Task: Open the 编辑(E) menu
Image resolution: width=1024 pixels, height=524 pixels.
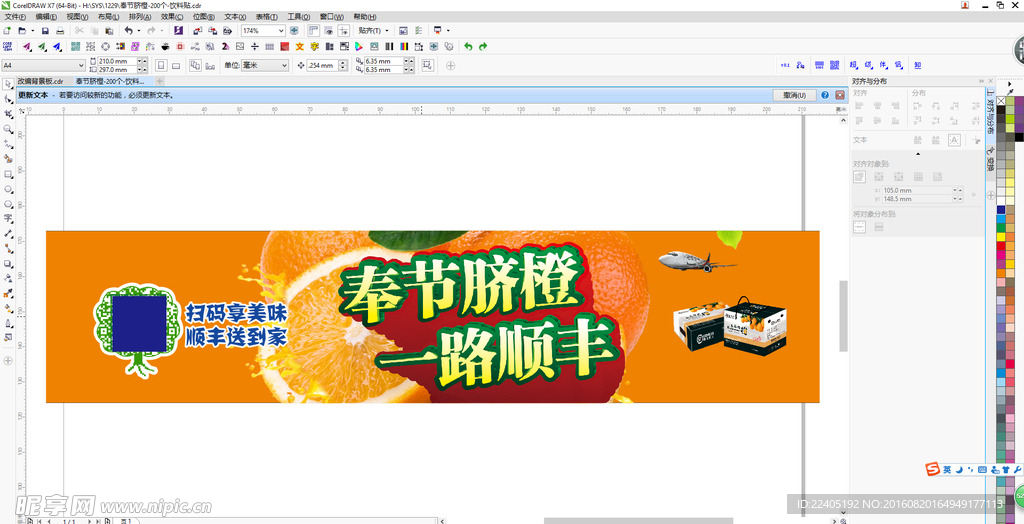Action: pos(46,16)
